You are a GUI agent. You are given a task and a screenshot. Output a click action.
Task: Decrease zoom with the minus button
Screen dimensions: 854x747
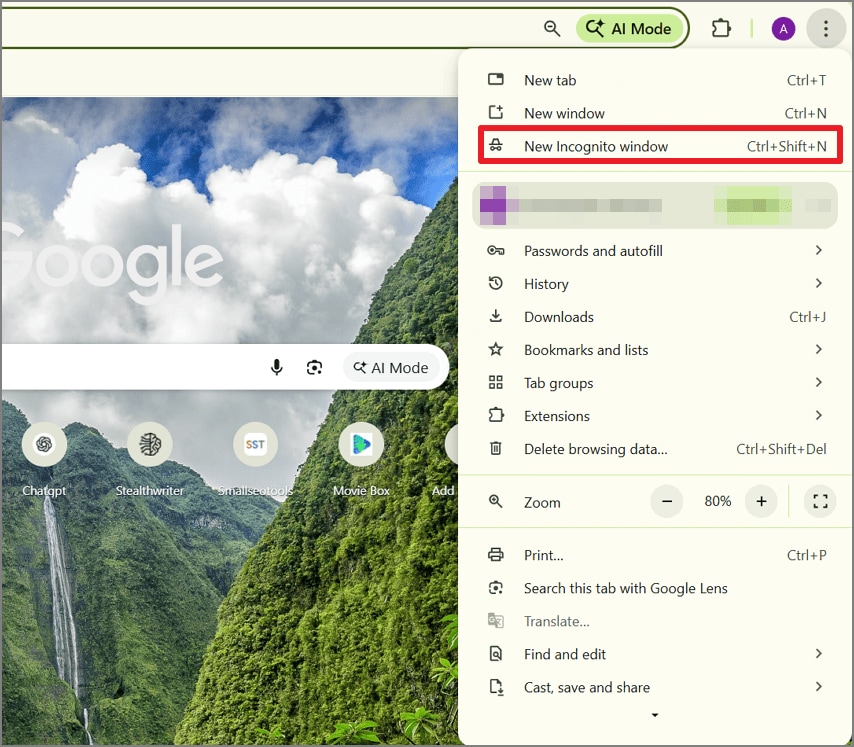point(667,501)
